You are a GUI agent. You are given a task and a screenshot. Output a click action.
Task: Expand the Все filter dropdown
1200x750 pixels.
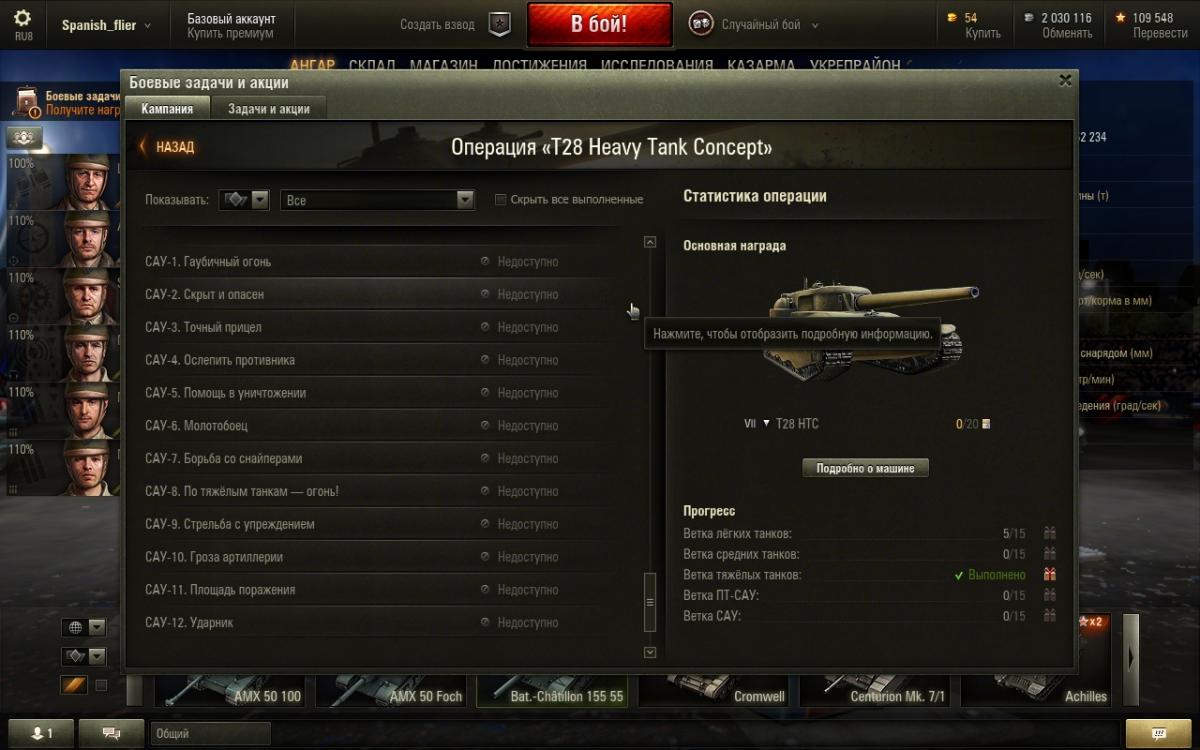pos(377,200)
